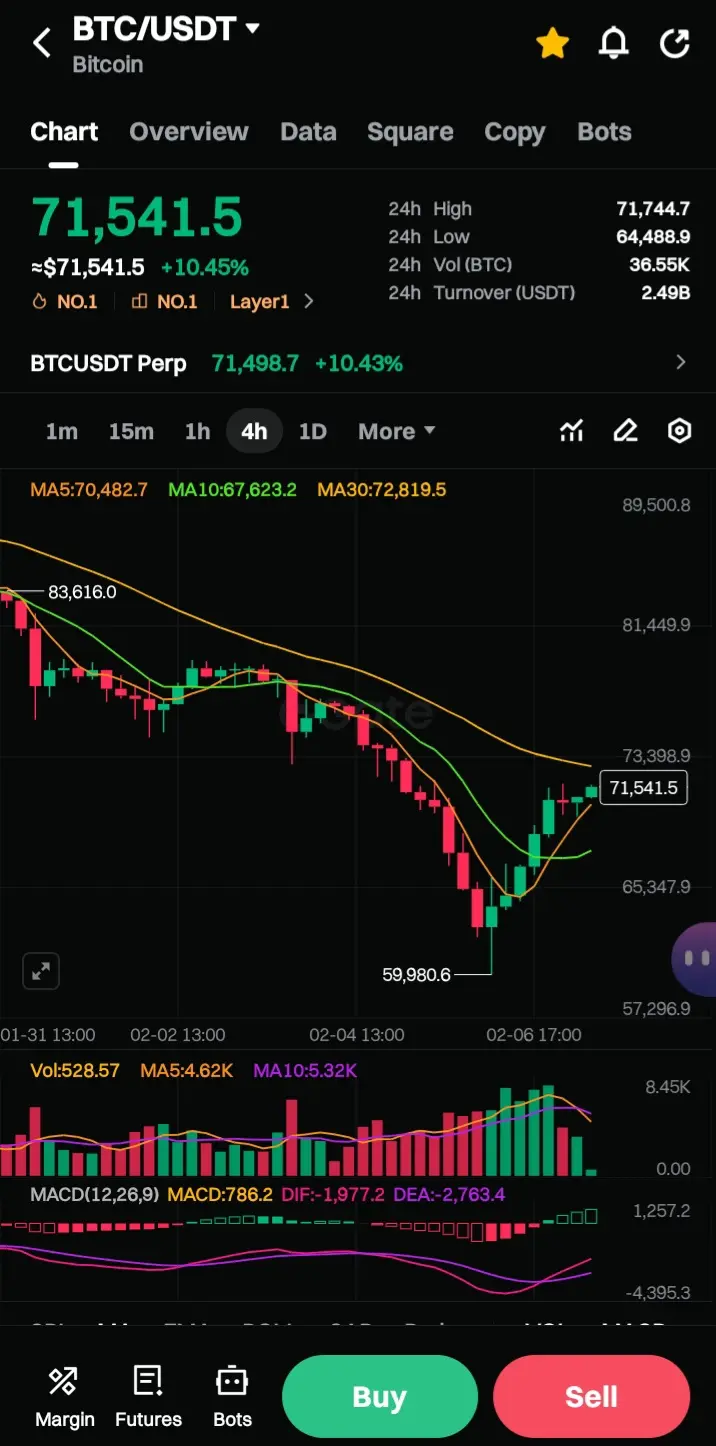Open BTCUSDT Perp contract row
The image size is (716, 1446).
[x=358, y=363]
